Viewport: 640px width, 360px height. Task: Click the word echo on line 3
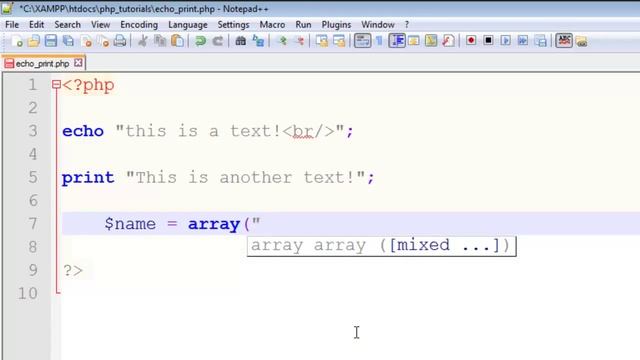click(83, 131)
